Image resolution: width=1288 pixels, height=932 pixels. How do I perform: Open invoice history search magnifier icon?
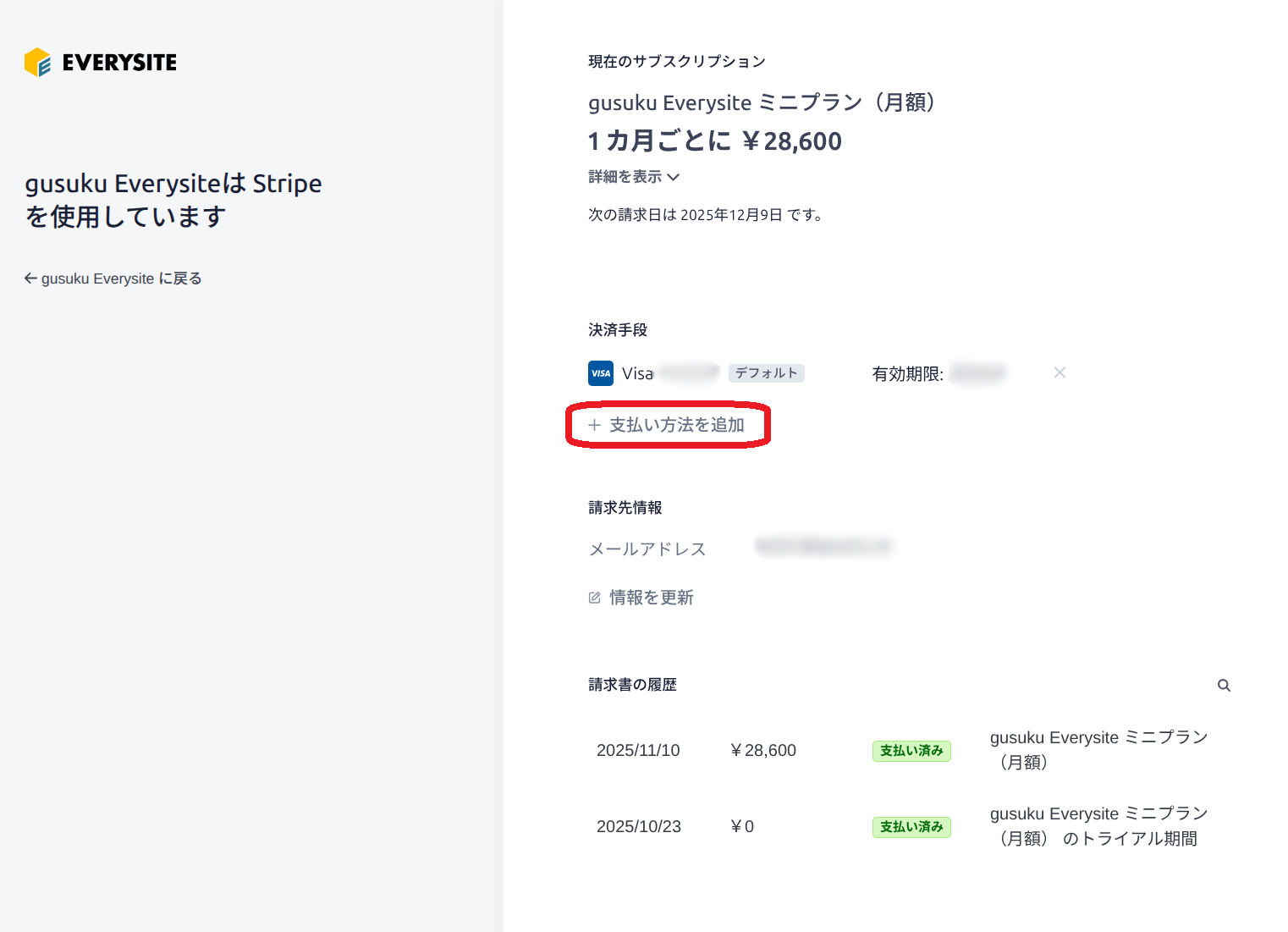(1224, 686)
